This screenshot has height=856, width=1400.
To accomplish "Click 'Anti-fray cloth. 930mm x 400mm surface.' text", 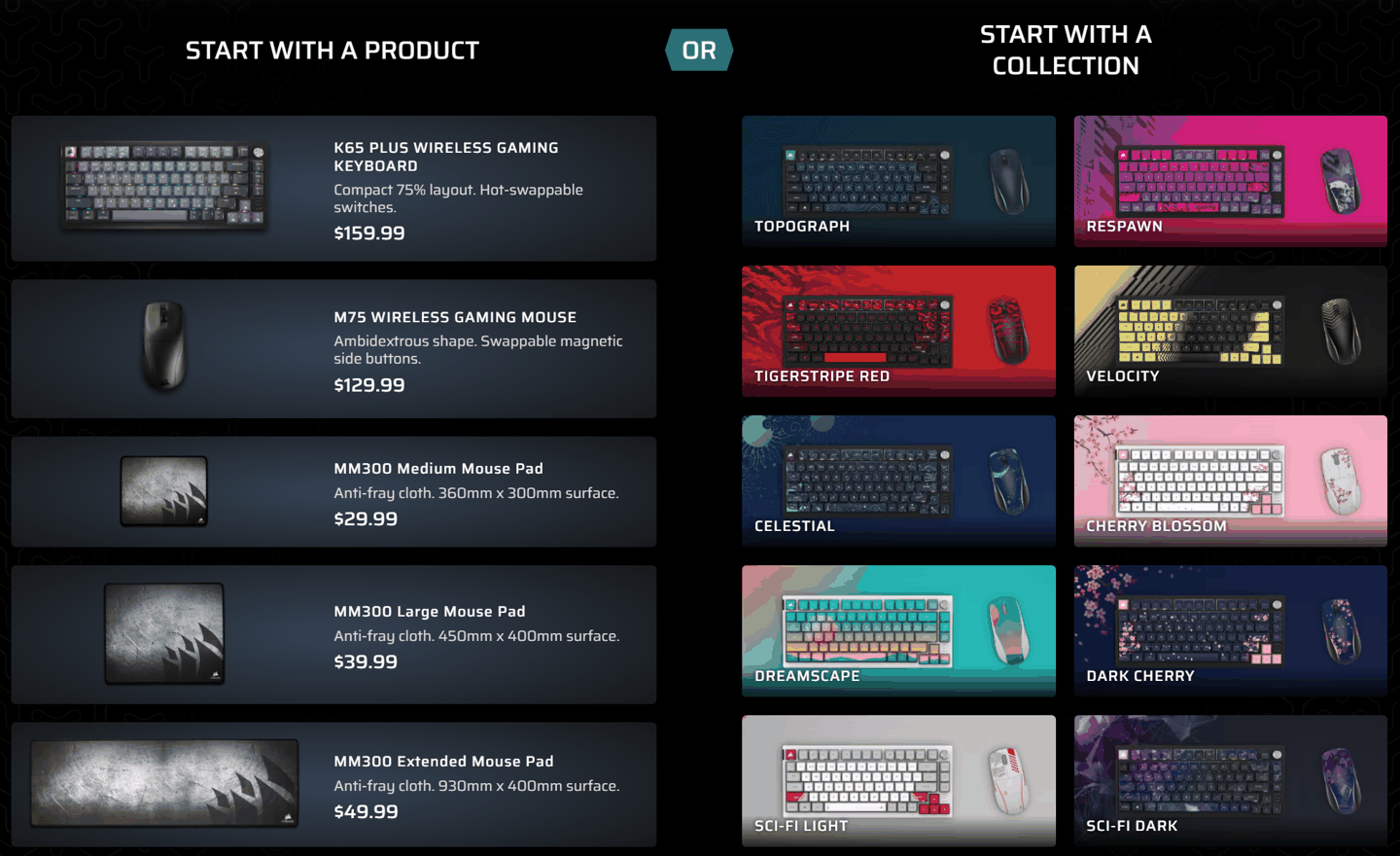I will [476, 786].
